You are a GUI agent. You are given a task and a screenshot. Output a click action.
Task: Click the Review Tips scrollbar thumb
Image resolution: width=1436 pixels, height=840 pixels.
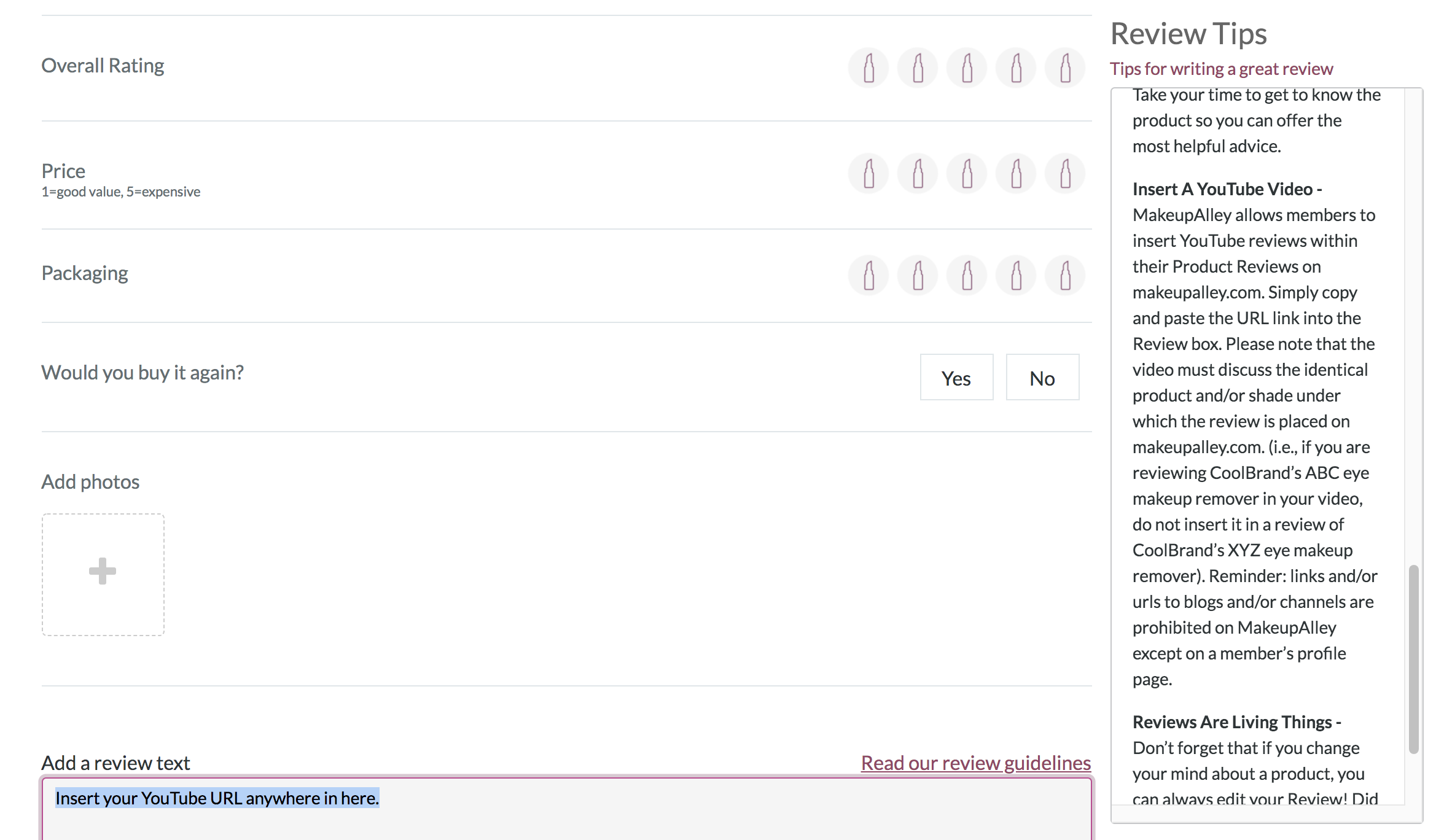(1413, 658)
